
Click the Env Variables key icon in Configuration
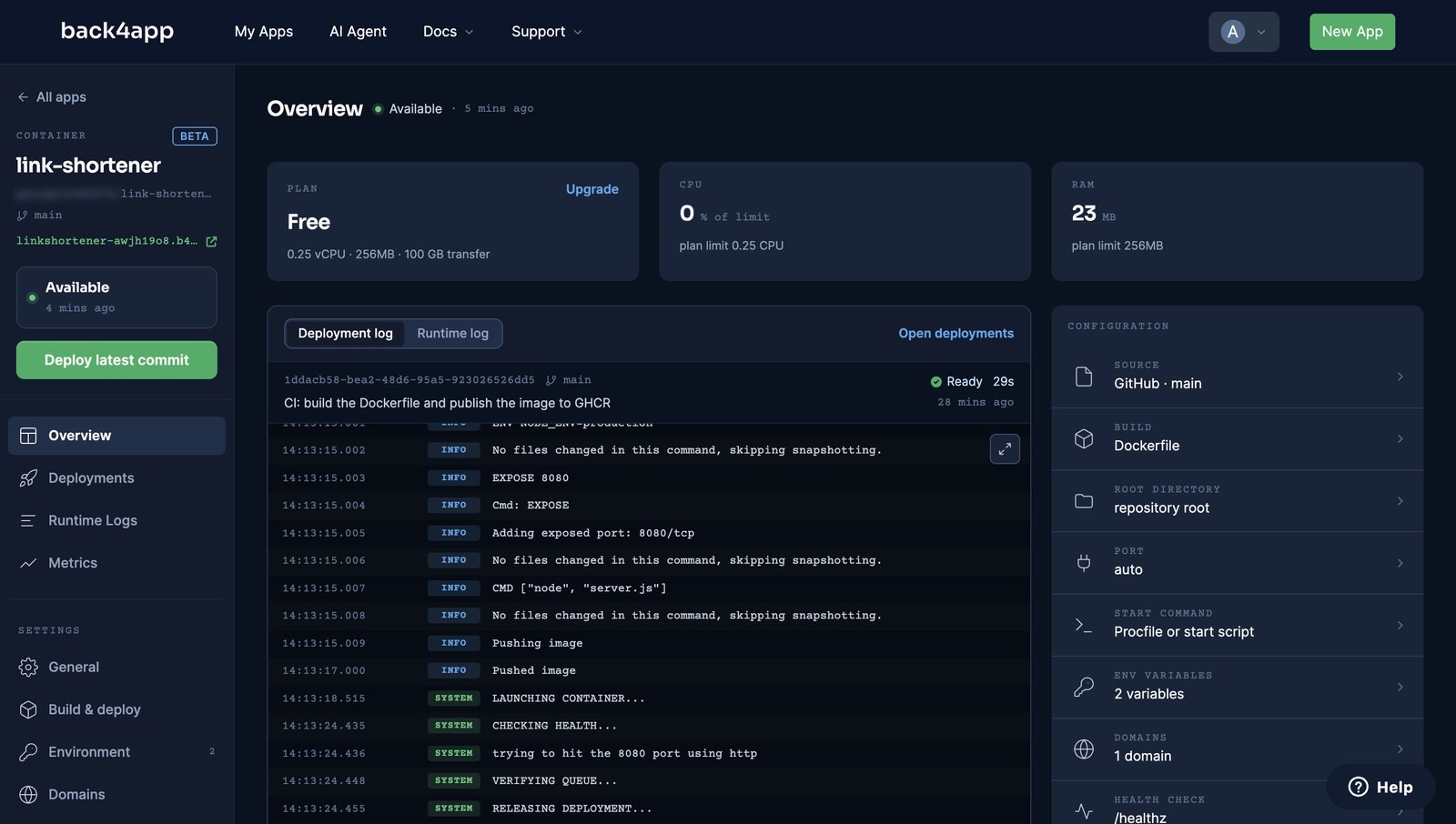coord(1084,687)
